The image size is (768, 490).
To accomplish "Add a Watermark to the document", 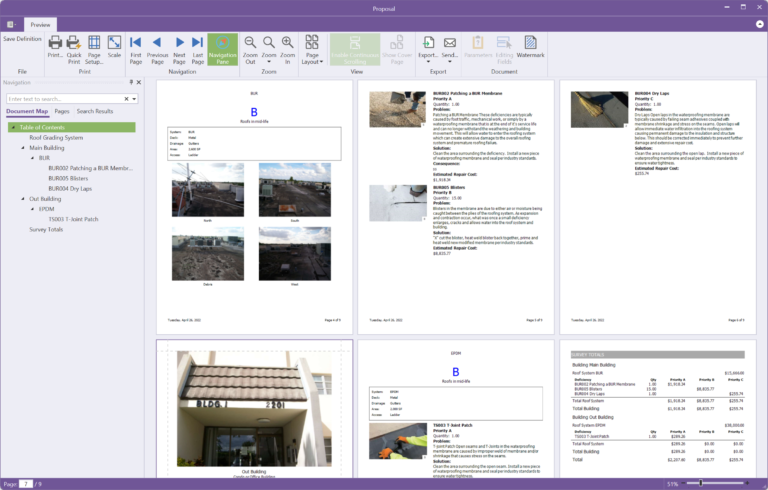I will 530,47.
